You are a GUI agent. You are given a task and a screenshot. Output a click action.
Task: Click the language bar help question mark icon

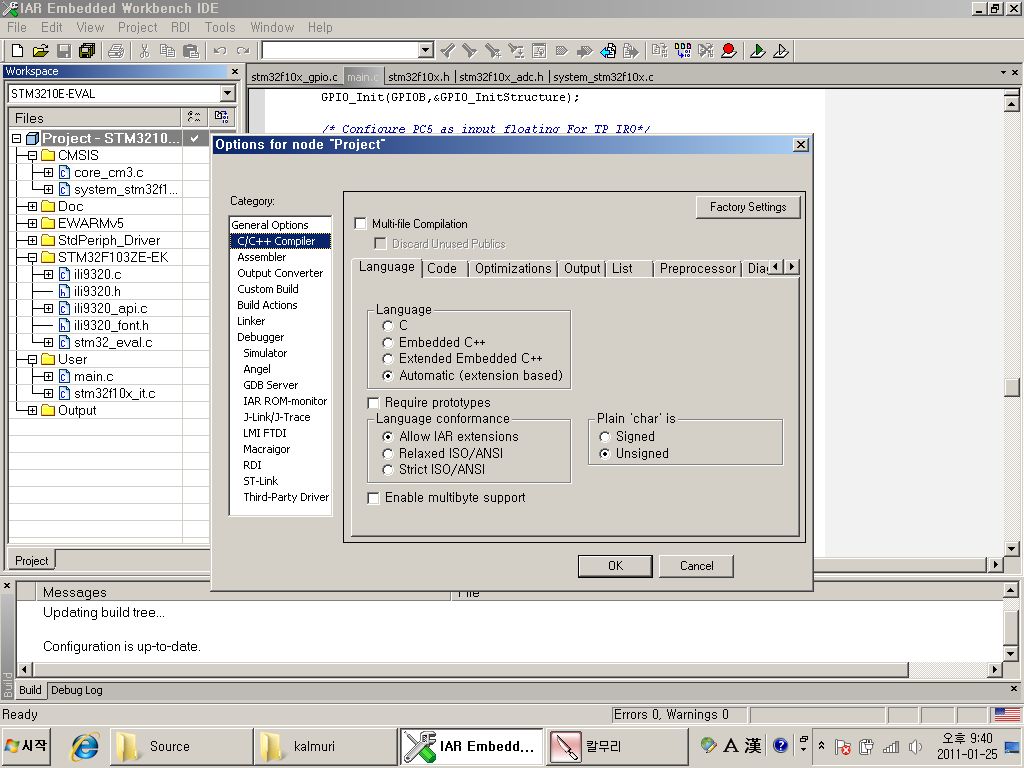(x=780, y=745)
